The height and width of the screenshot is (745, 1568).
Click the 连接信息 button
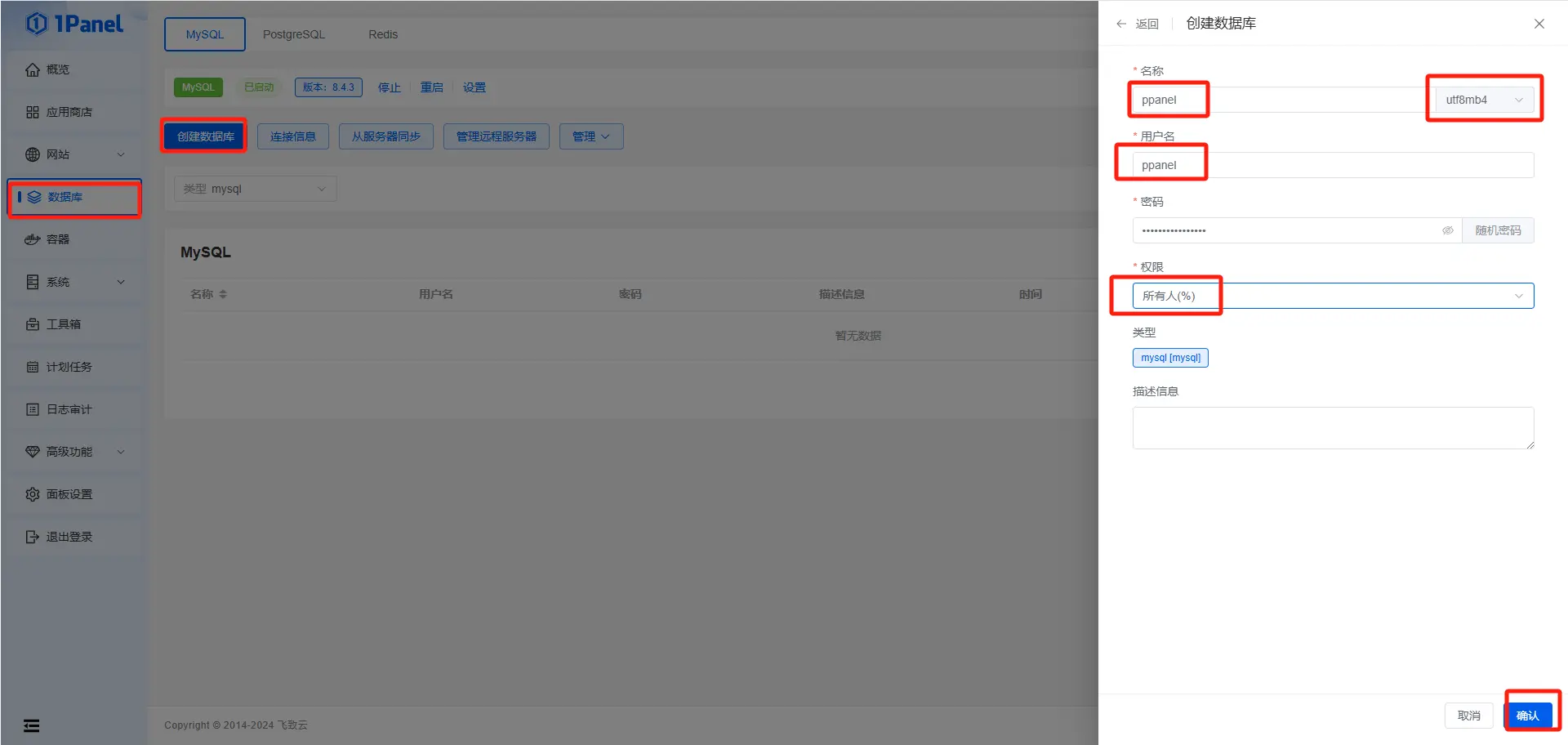(293, 136)
